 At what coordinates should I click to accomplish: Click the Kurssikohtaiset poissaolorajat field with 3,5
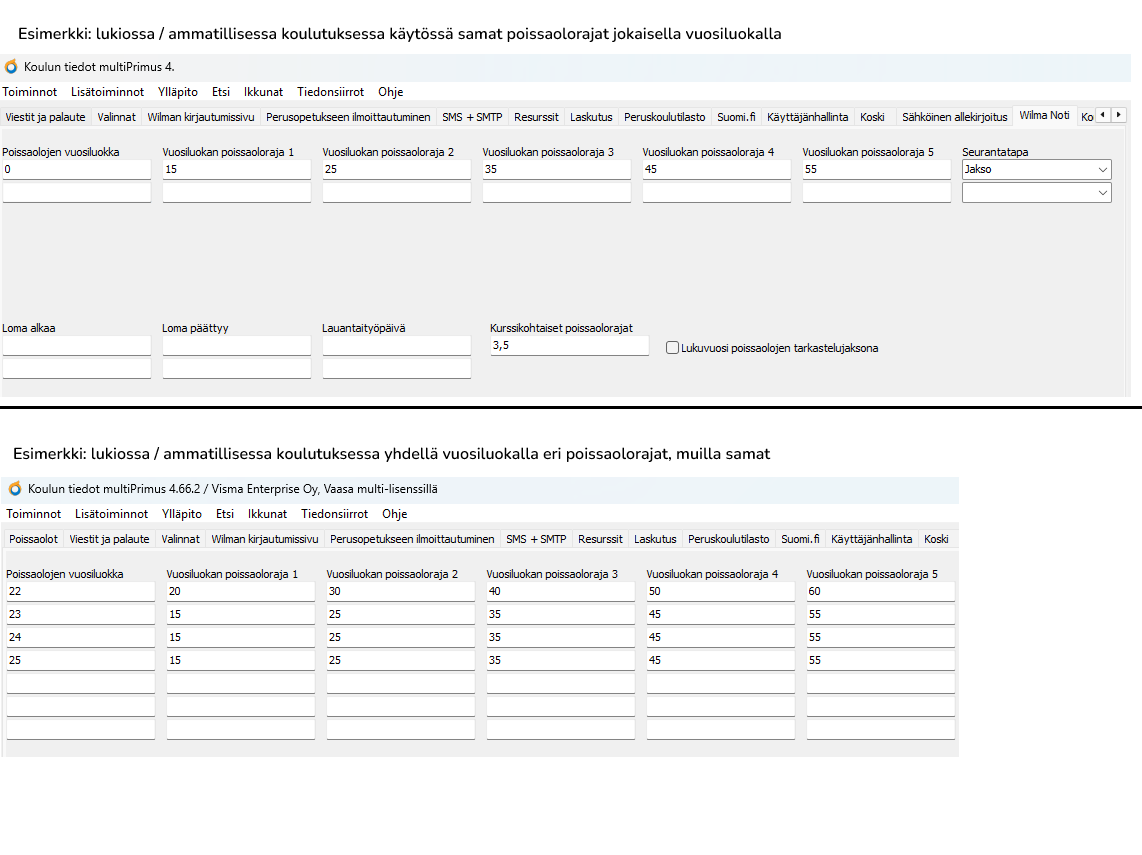(569, 346)
